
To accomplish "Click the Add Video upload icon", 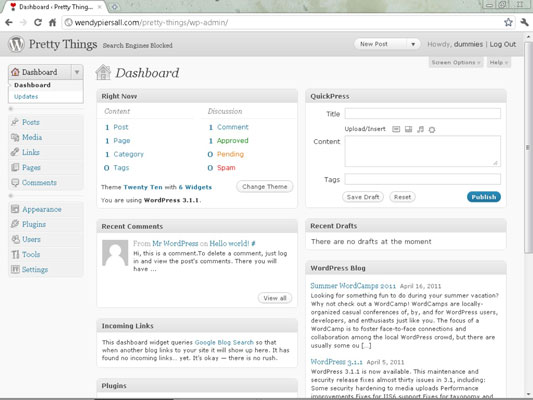I will click(x=408, y=129).
